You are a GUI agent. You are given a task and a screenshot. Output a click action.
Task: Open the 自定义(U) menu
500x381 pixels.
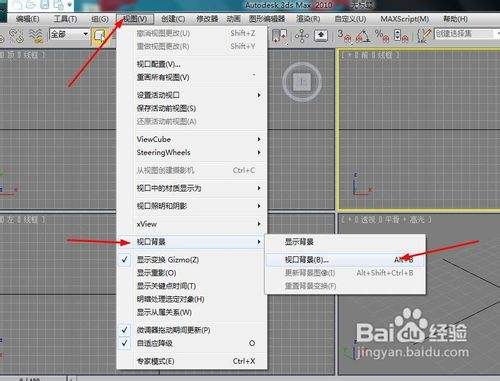350,19
